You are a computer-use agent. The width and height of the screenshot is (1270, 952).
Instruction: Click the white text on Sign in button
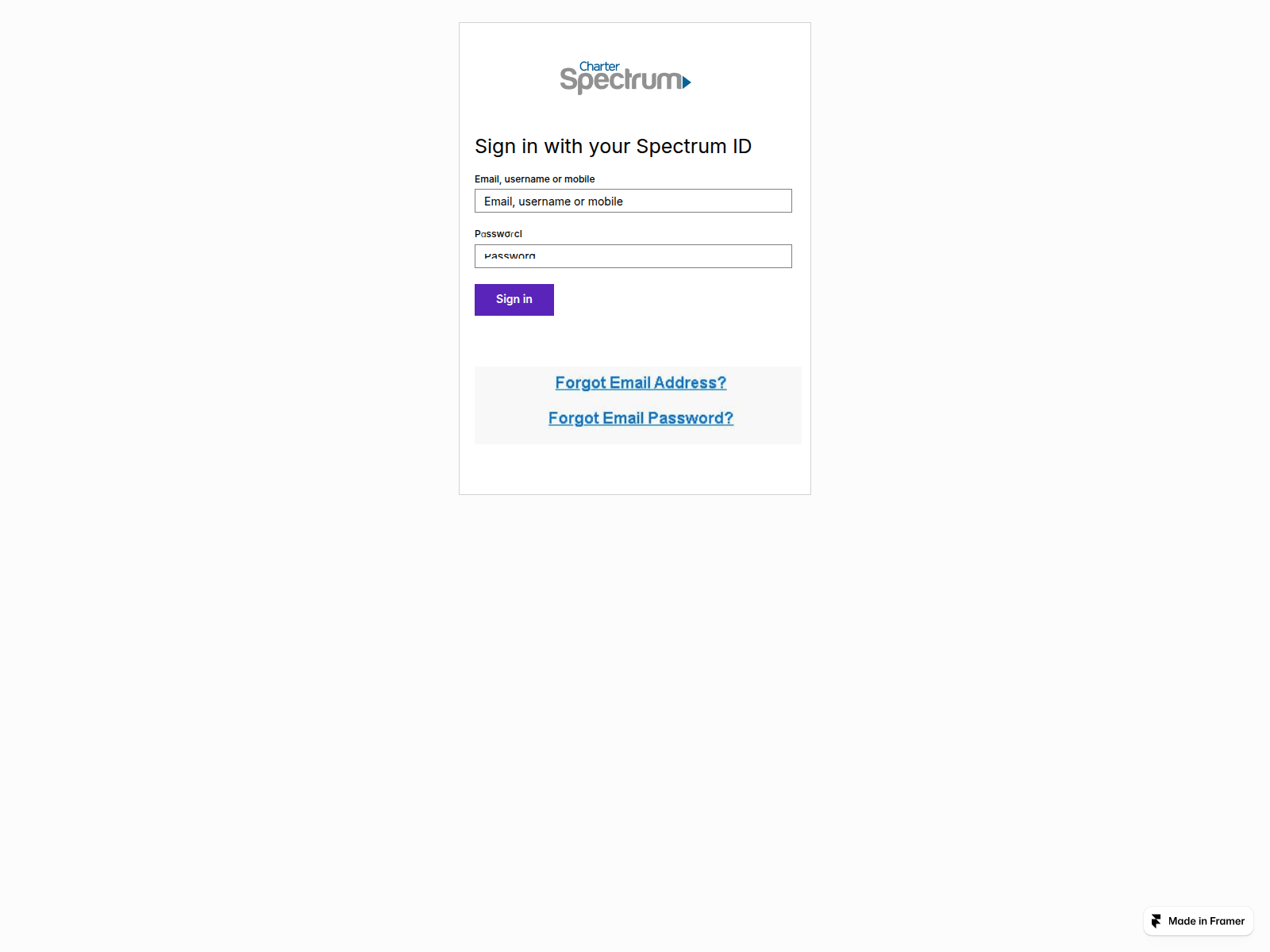pyautogui.click(x=514, y=299)
